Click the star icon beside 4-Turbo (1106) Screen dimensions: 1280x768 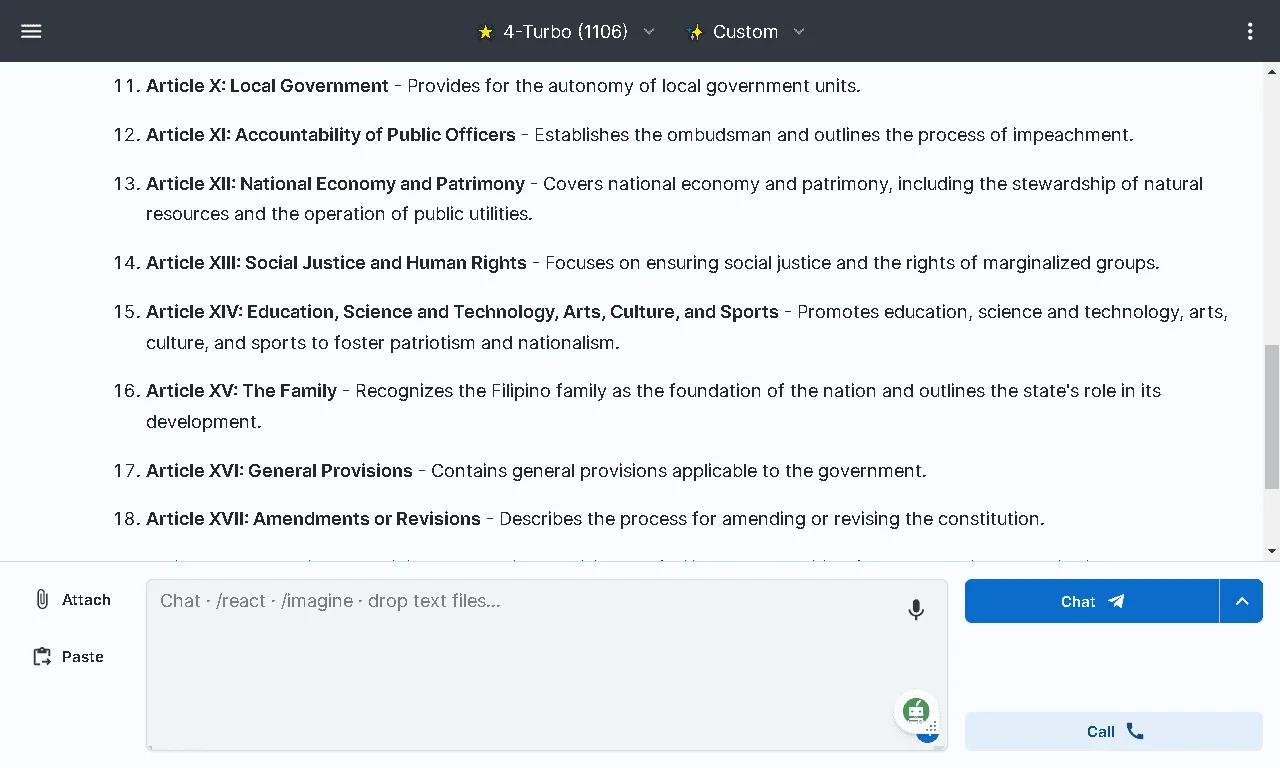point(486,32)
